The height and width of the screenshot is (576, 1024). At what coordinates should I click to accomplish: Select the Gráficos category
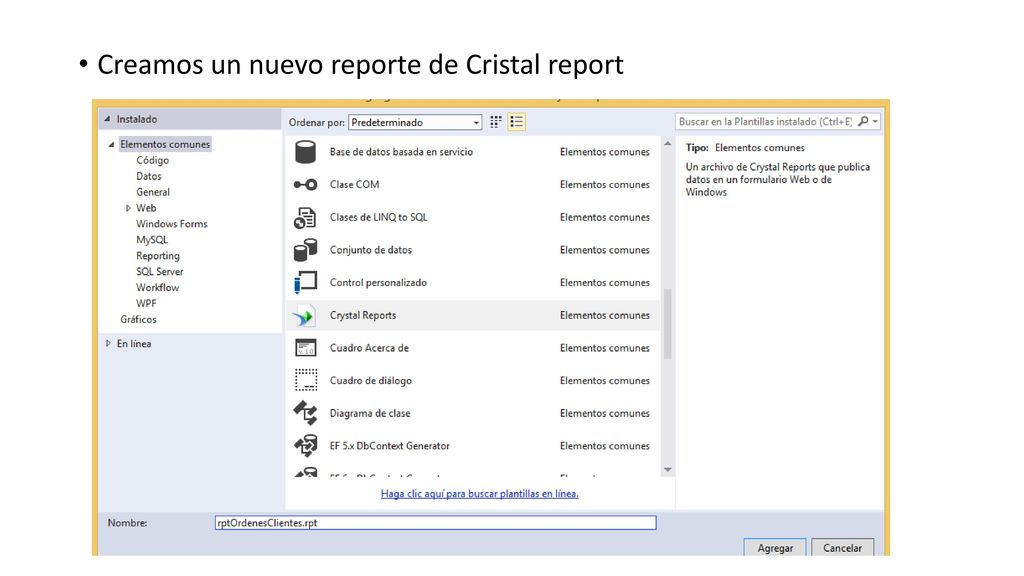click(138, 319)
